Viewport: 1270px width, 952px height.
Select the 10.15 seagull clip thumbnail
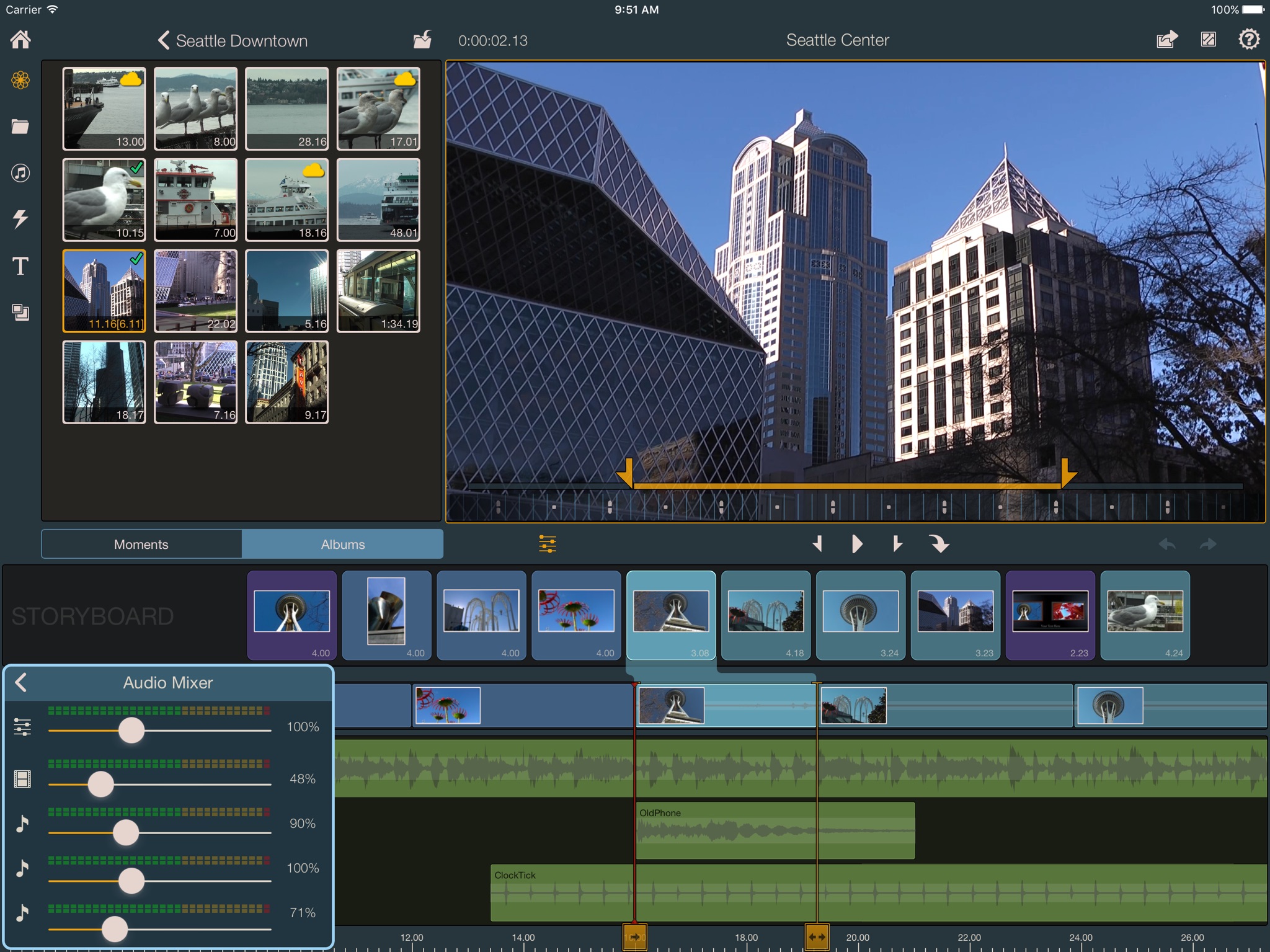coord(104,200)
